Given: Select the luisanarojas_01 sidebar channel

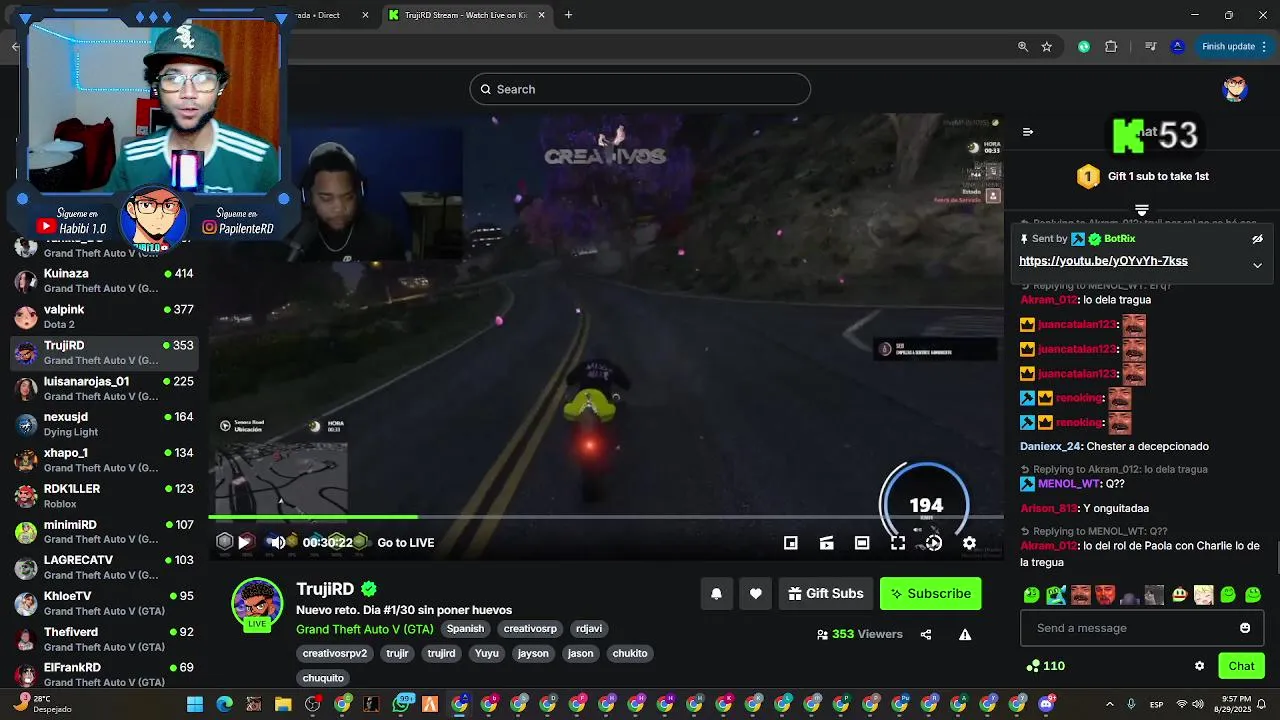Looking at the screenshot, I should pyautogui.click(x=104, y=388).
